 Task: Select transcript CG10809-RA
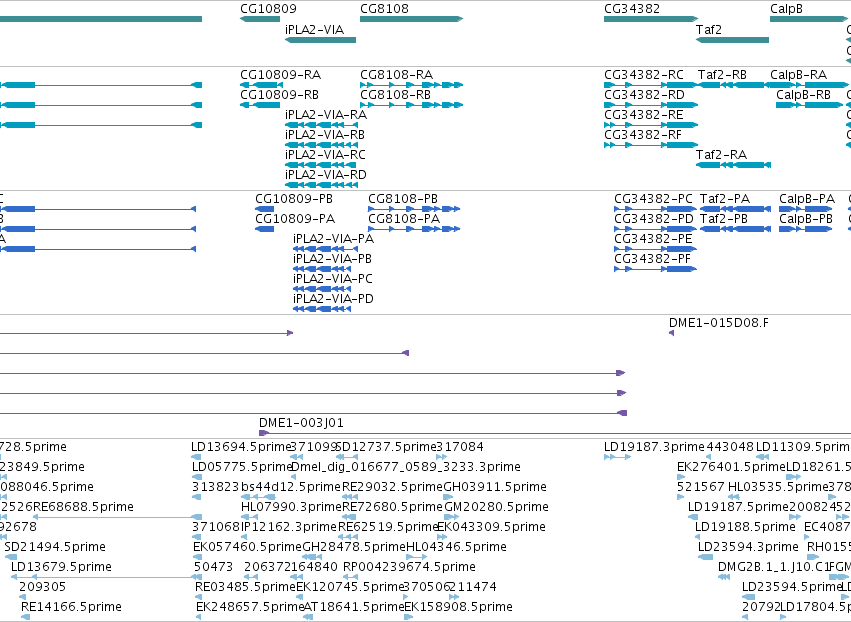(x=281, y=75)
